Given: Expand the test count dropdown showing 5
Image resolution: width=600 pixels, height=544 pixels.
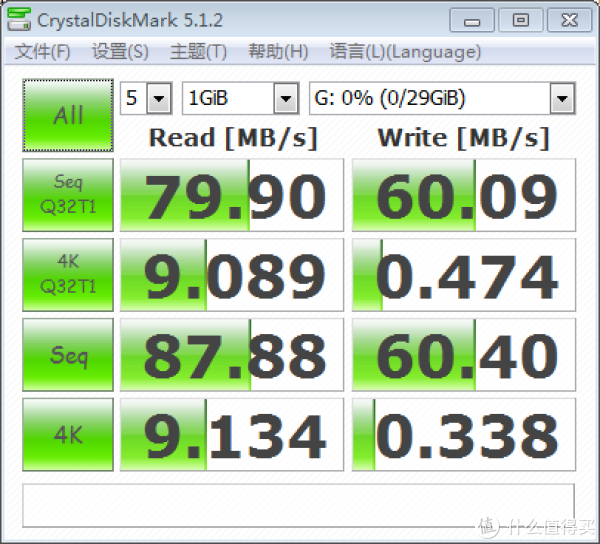Looking at the screenshot, I should (x=158, y=98).
